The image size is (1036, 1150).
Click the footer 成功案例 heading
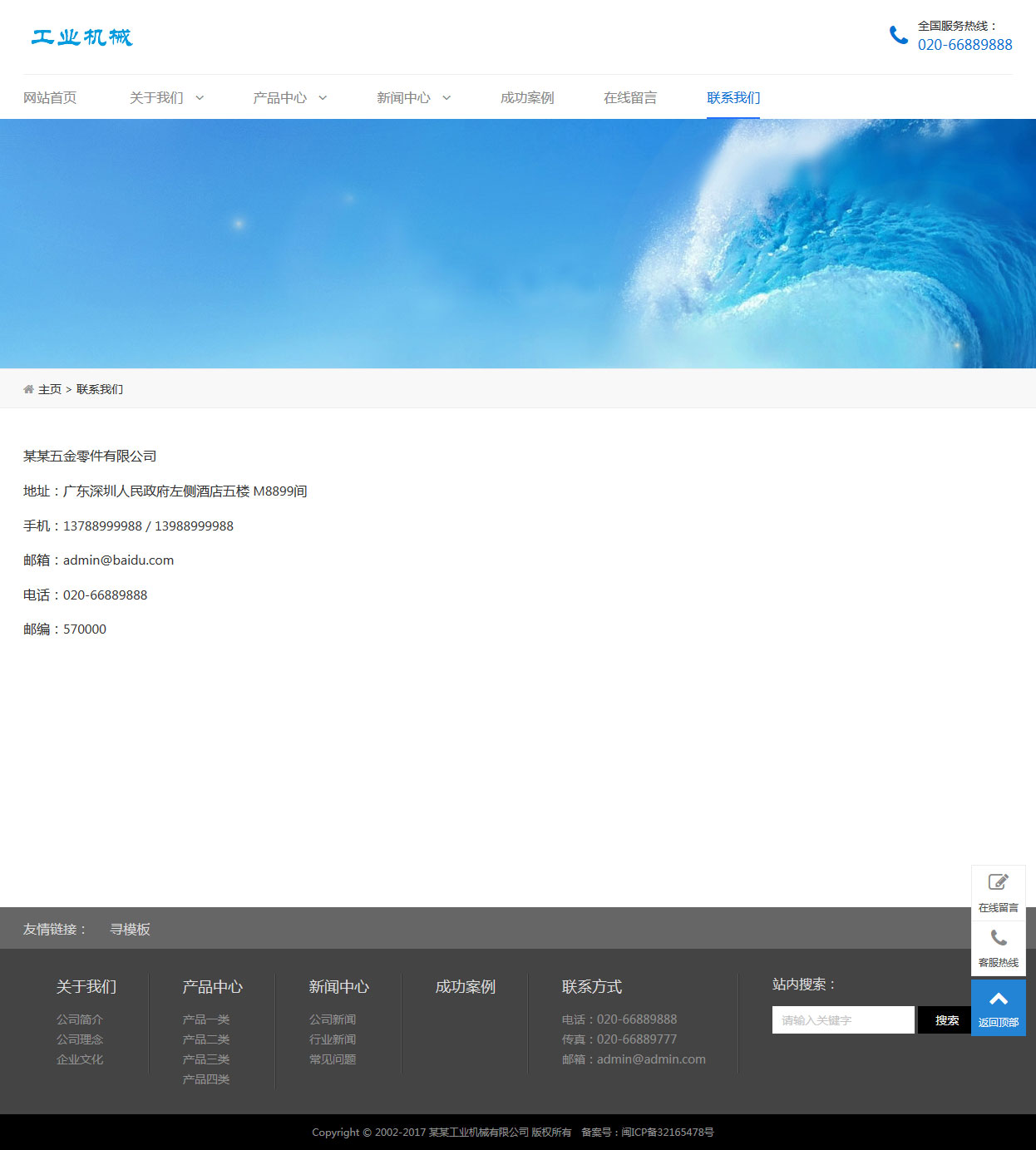pyautogui.click(x=466, y=987)
